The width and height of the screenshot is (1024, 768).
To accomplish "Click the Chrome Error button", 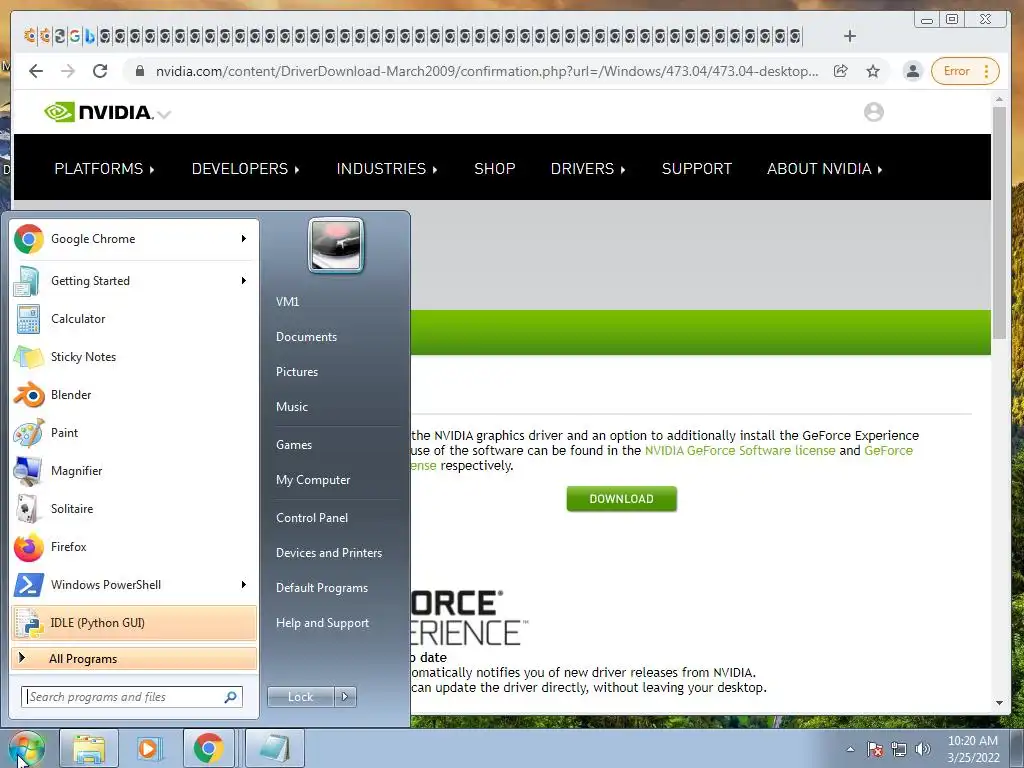I will [x=965, y=71].
